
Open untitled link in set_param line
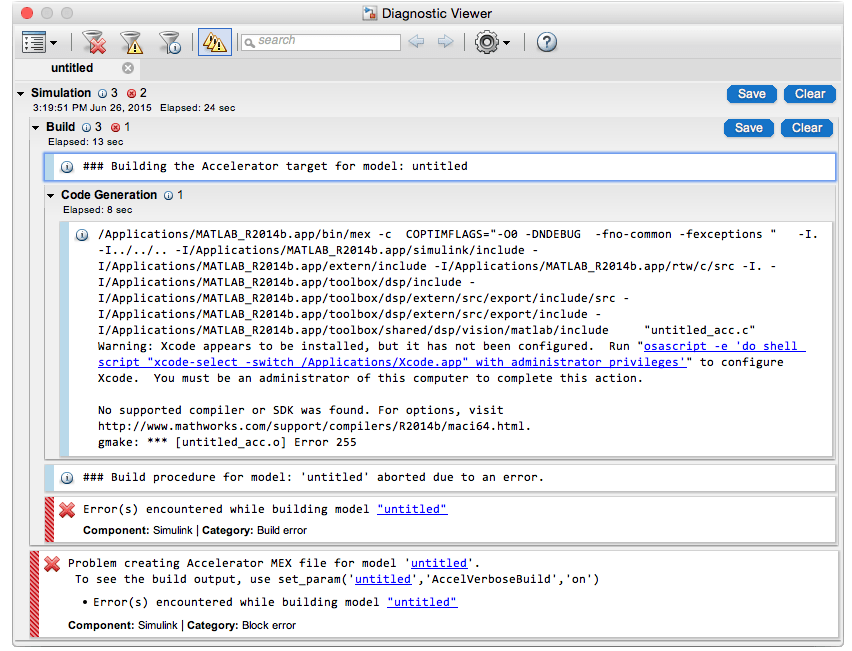tap(383, 579)
